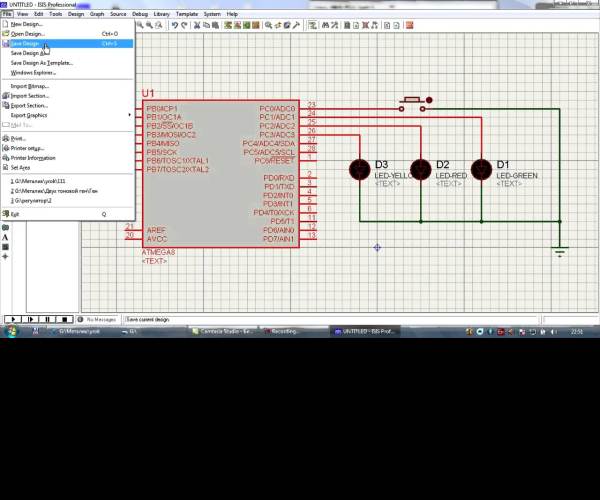This screenshot has width=600, height=500.
Task: Click the Remove Sheet icon
Action: click(x=365, y=25)
